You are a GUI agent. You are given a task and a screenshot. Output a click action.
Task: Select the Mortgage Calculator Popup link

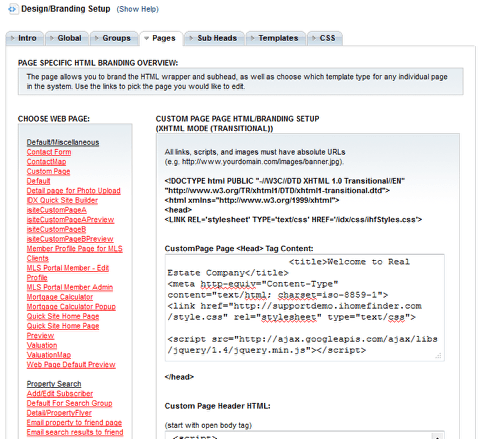click(x=71, y=307)
